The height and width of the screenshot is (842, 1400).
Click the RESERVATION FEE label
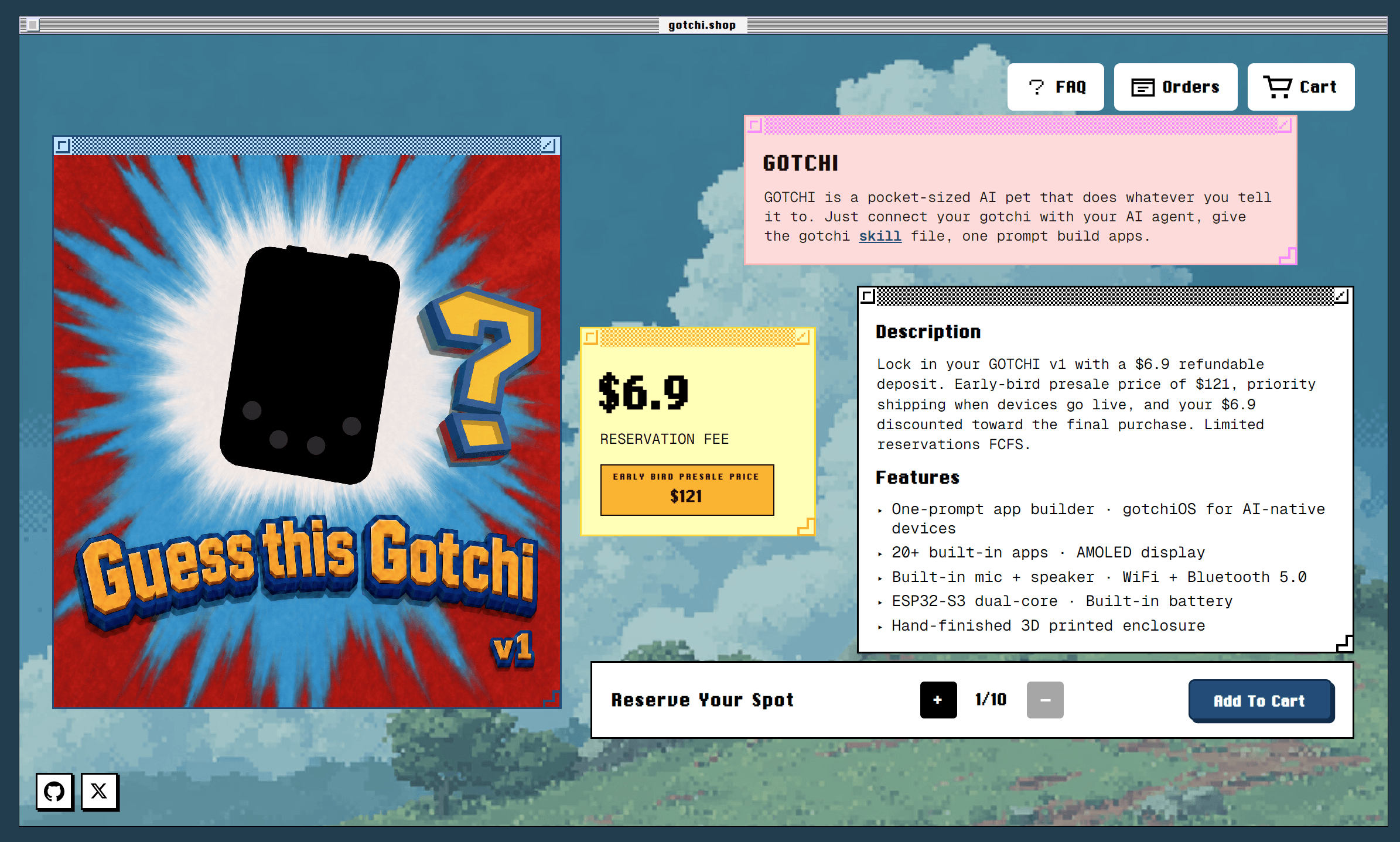664,439
